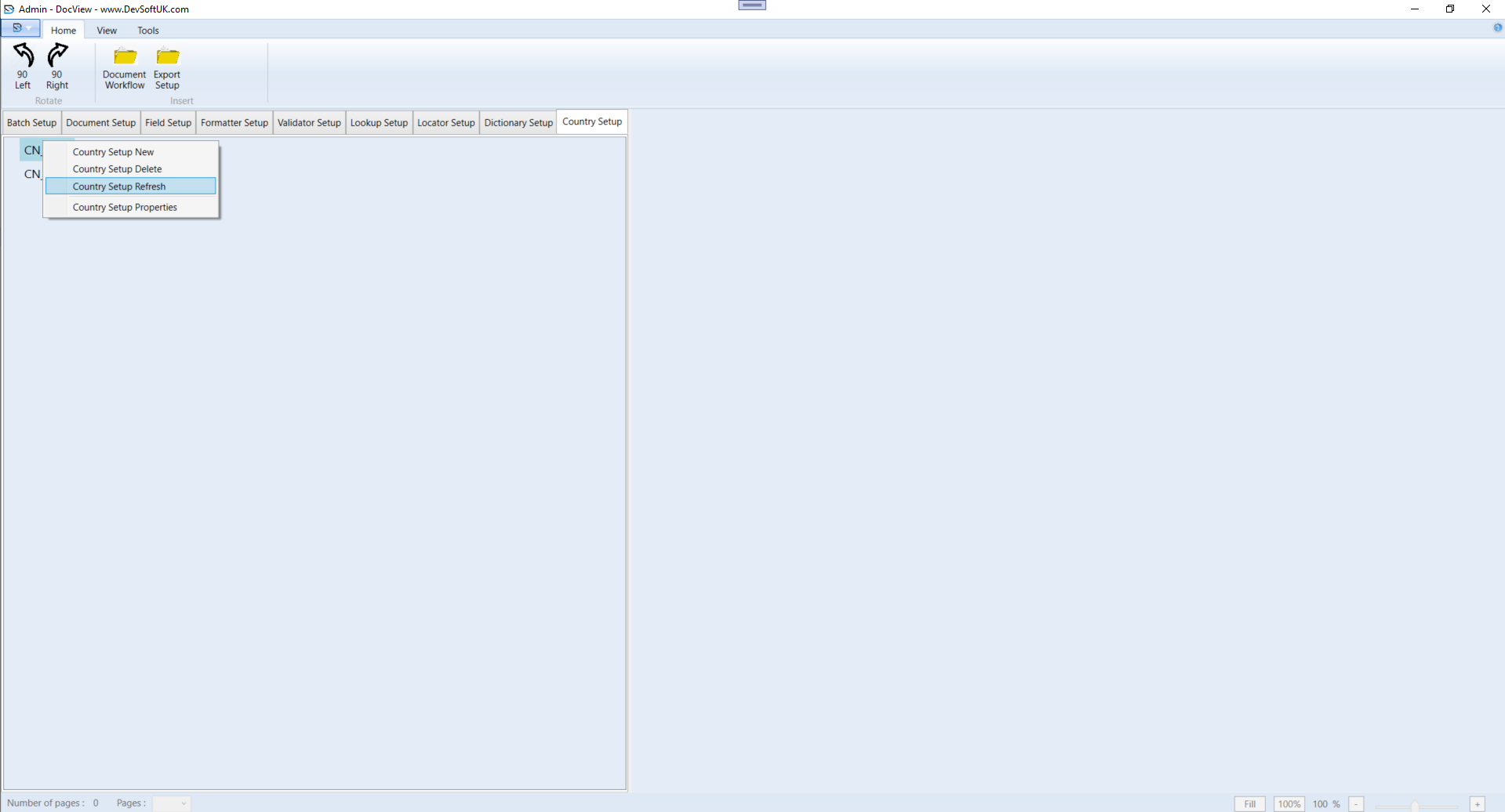
Task: Click the help icon in the top-right corner
Action: [x=1497, y=28]
